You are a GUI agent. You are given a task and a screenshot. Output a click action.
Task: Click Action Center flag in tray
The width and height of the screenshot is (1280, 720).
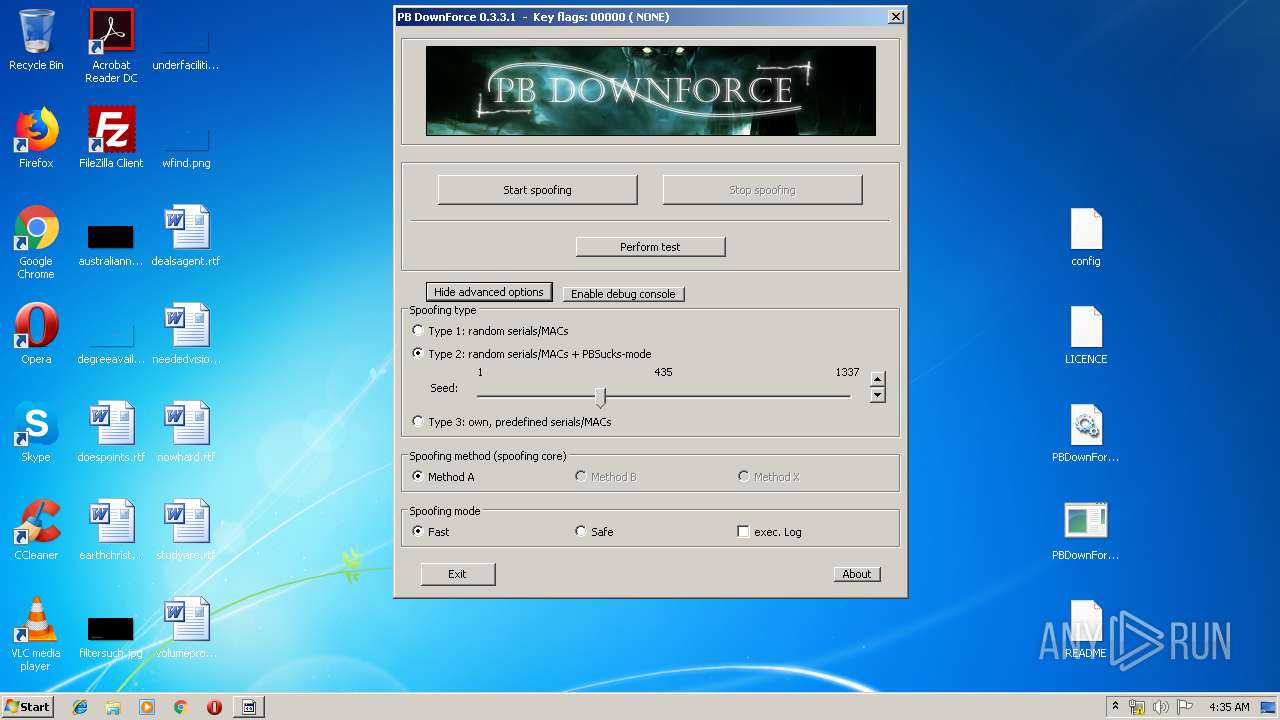1185,707
